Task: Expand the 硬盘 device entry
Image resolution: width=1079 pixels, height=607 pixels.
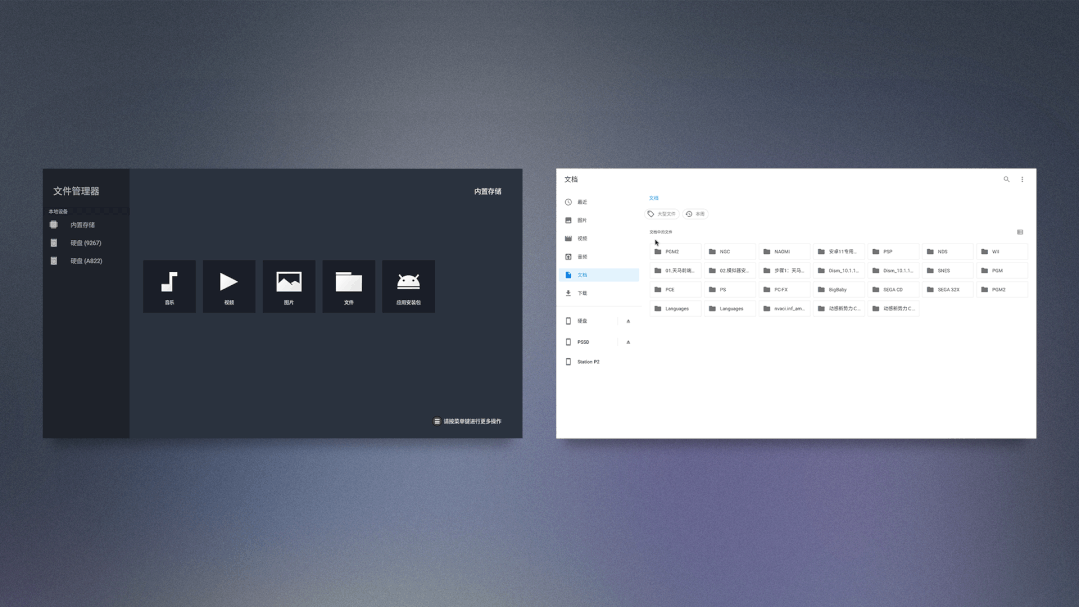Action: pyautogui.click(x=628, y=321)
